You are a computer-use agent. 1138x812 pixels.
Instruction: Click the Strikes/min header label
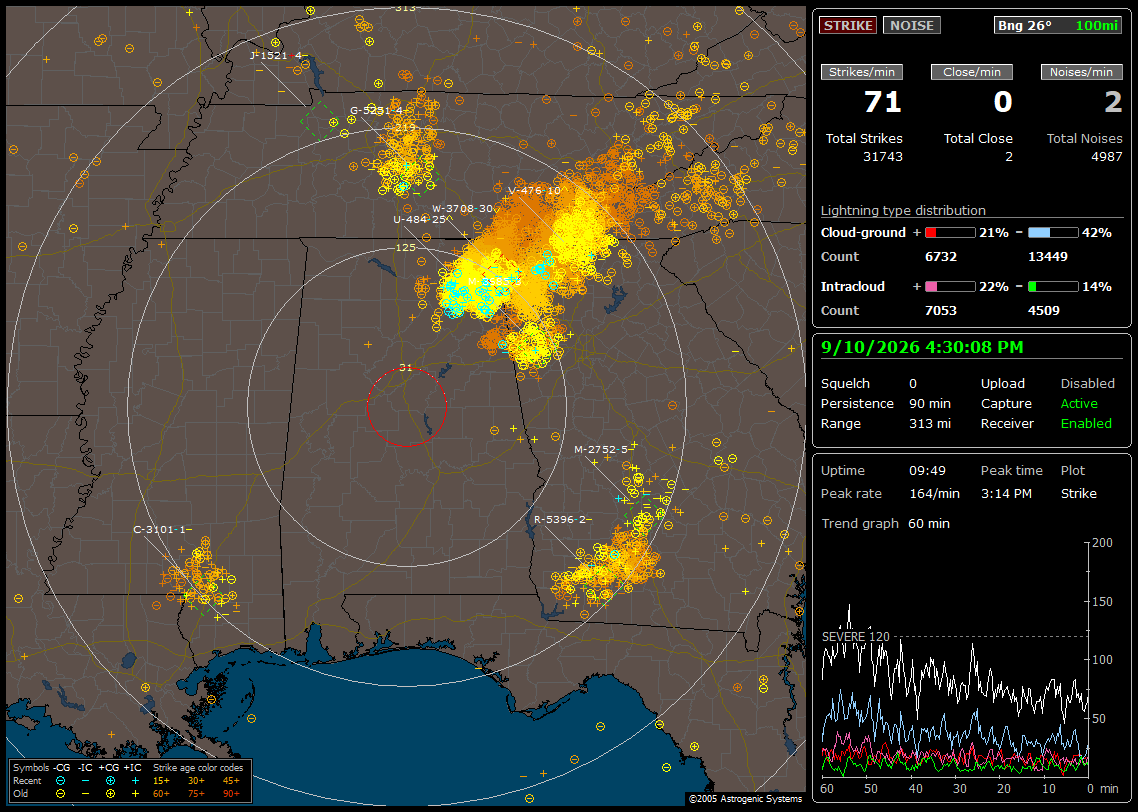point(861,72)
